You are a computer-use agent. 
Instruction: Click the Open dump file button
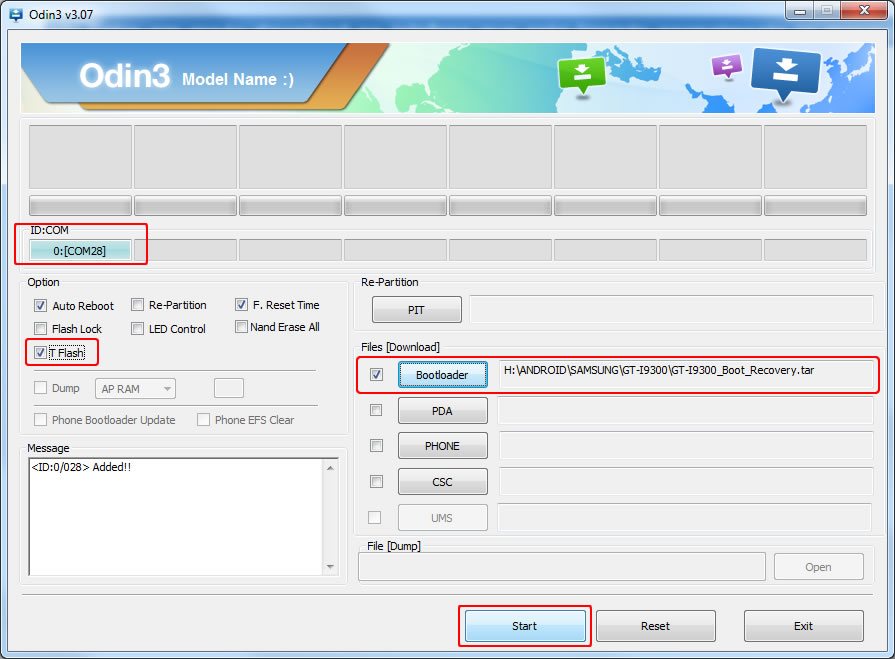pyautogui.click(x=819, y=567)
